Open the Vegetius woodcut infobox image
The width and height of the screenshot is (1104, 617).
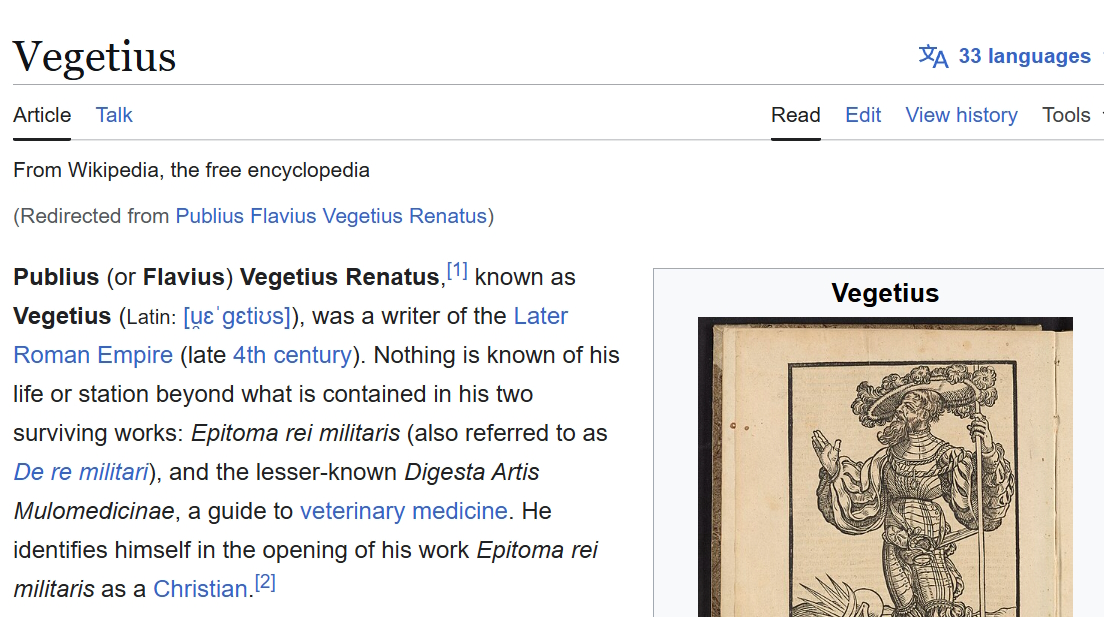tap(885, 467)
